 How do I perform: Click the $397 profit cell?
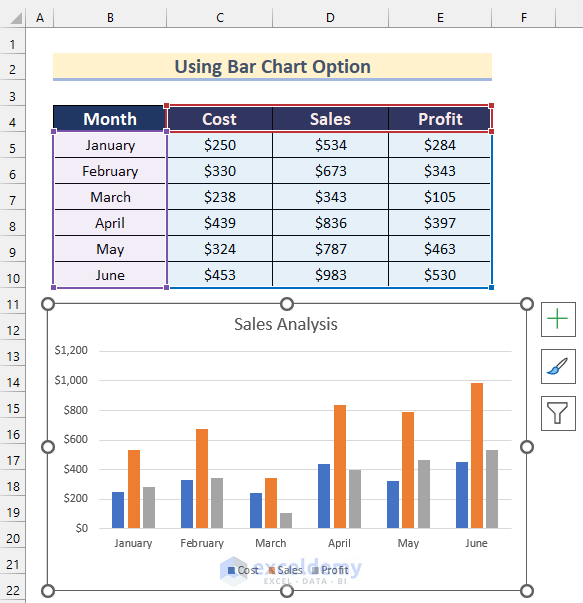[x=440, y=223]
